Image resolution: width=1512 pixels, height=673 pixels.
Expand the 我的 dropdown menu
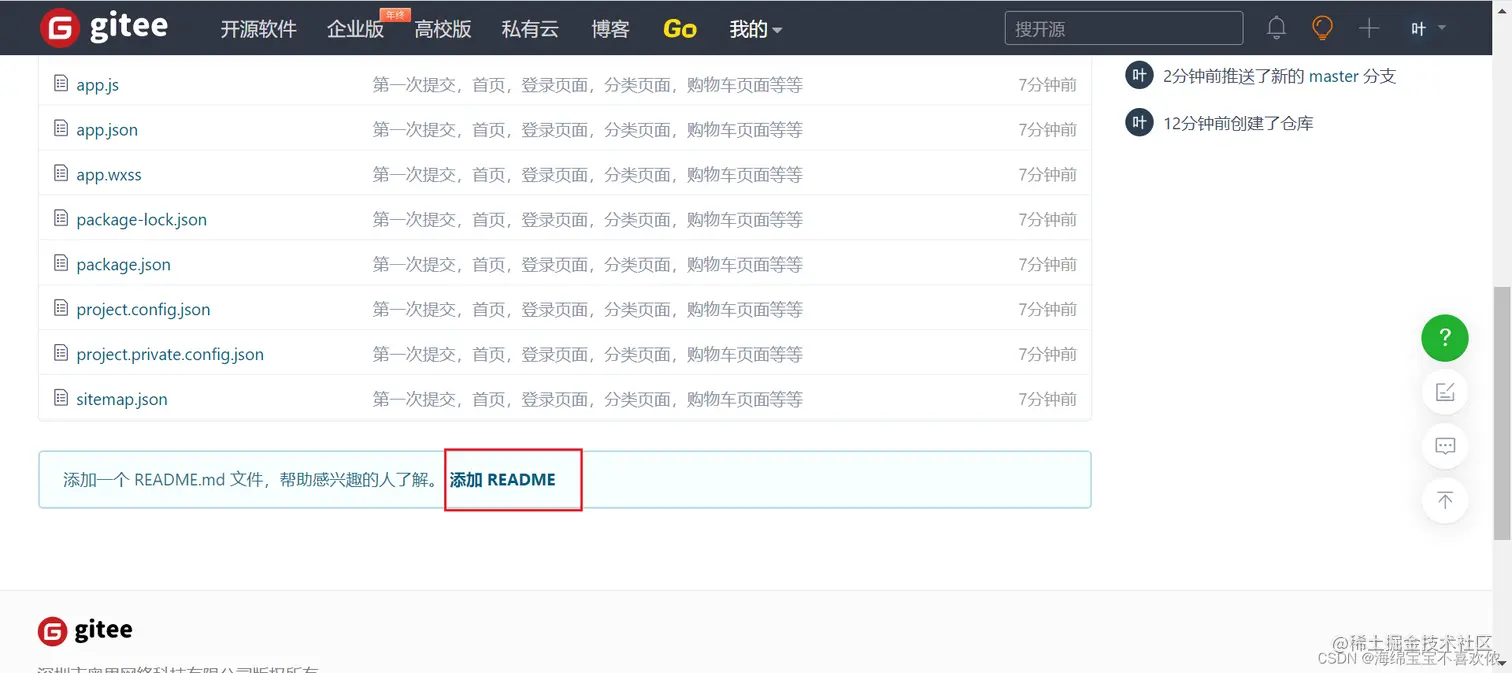click(x=756, y=29)
